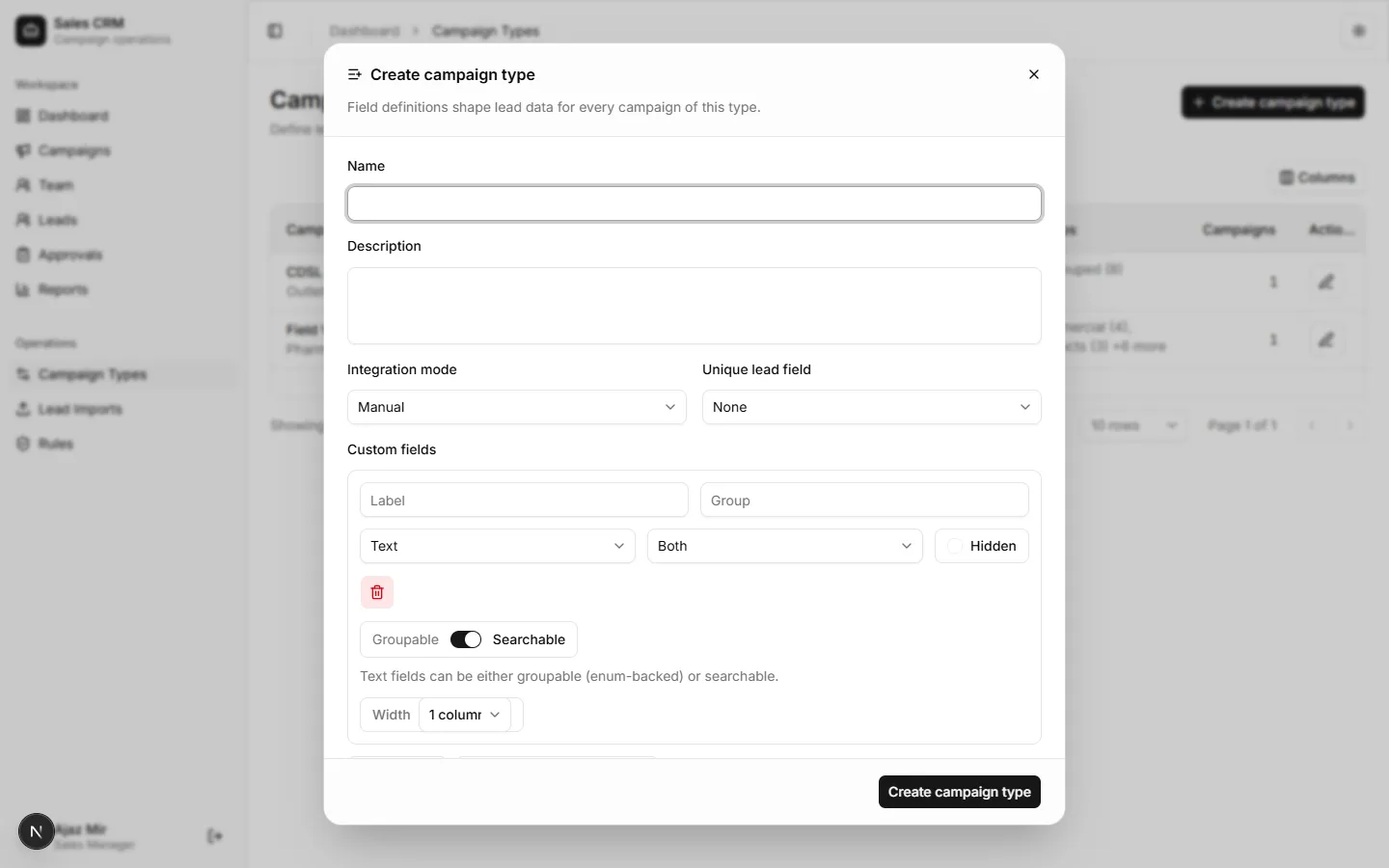Submit with the Create campaign type dialog button
Screen dimensions: 1389x868
pyautogui.click(x=960, y=792)
